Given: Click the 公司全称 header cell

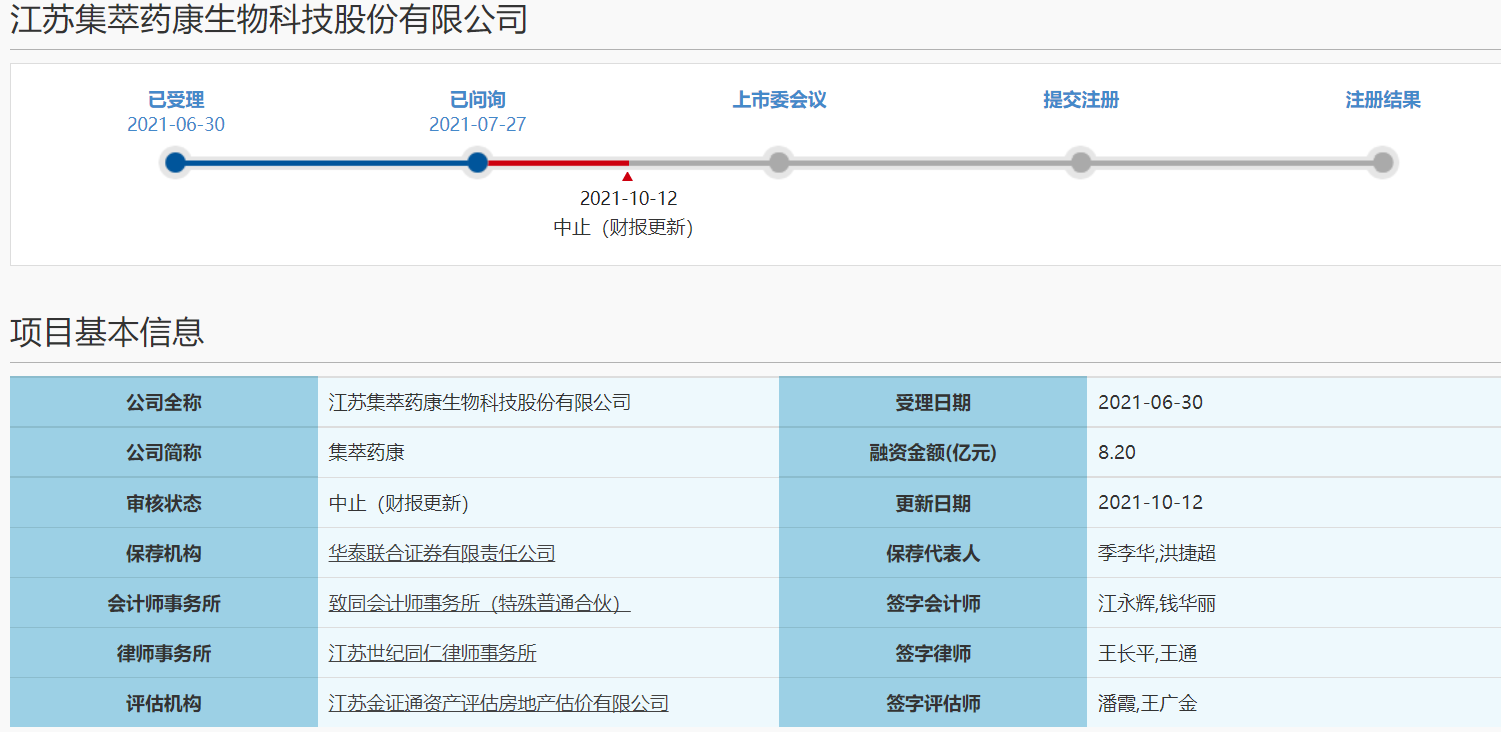Looking at the screenshot, I should pyautogui.click(x=164, y=403).
